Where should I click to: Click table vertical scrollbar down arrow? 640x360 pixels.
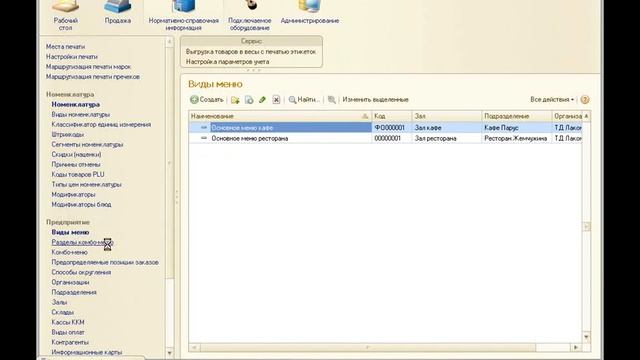(x=587, y=337)
